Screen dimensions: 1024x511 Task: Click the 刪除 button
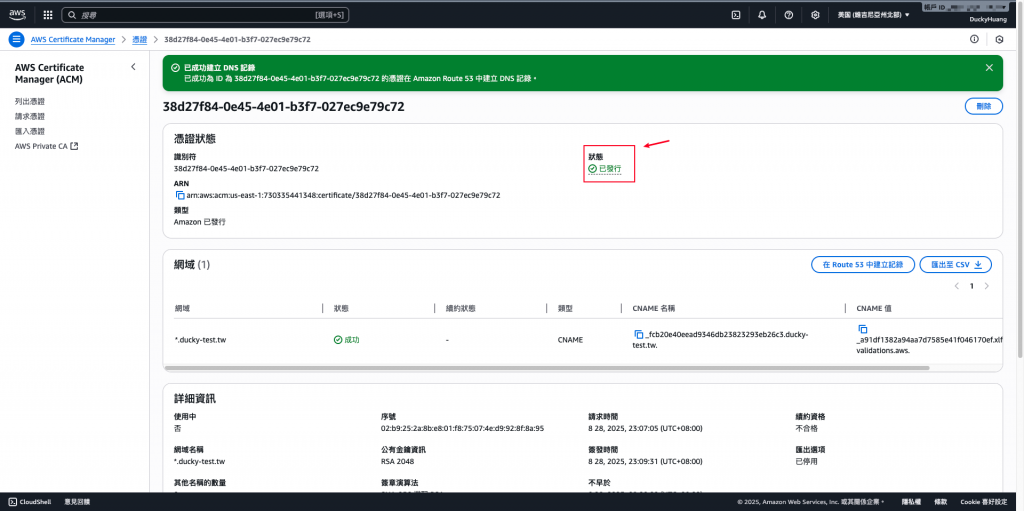point(984,107)
